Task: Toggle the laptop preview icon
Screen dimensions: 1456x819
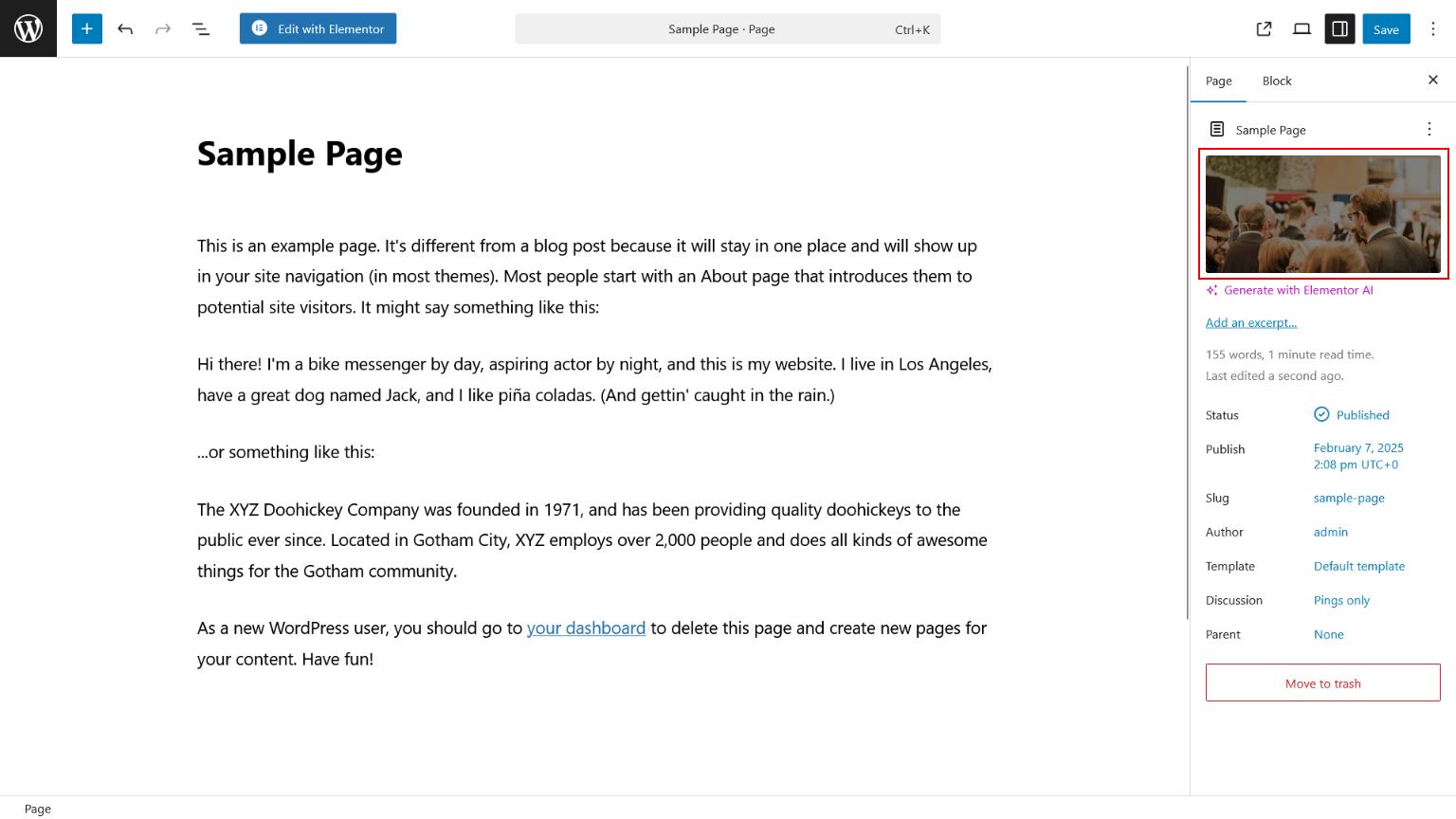Action: (x=1301, y=28)
